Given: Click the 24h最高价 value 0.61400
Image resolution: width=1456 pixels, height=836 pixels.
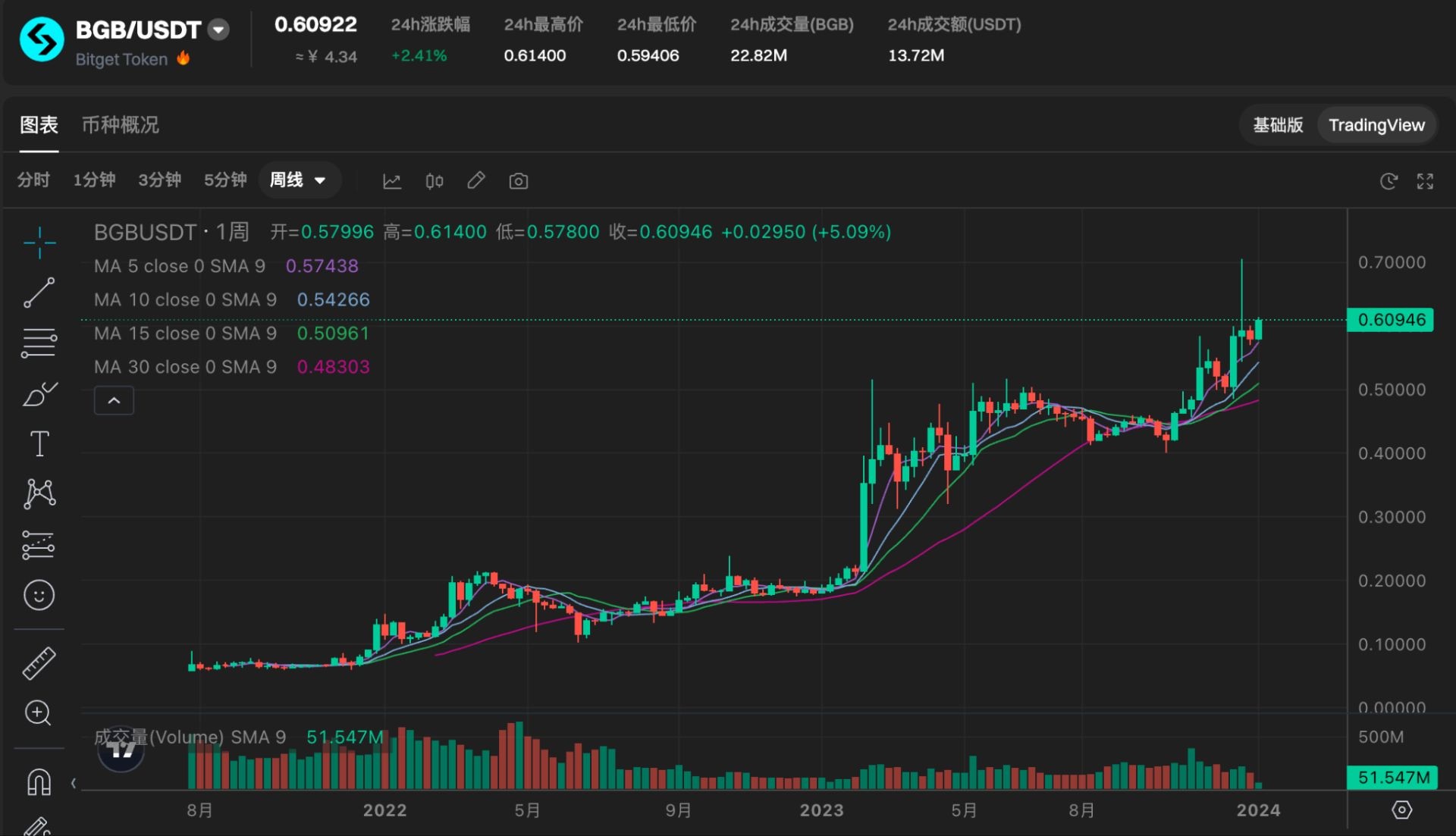Looking at the screenshot, I should pyautogui.click(x=535, y=55).
